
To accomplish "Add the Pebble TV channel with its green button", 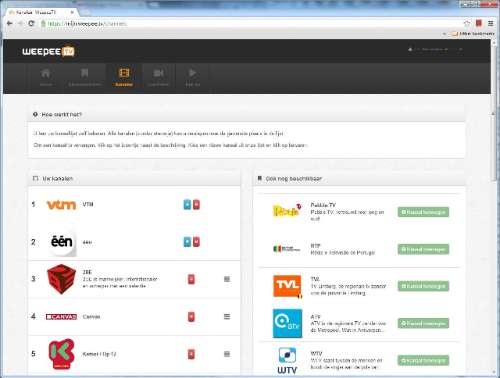I will pyautogui.click(x=423, y=212).
